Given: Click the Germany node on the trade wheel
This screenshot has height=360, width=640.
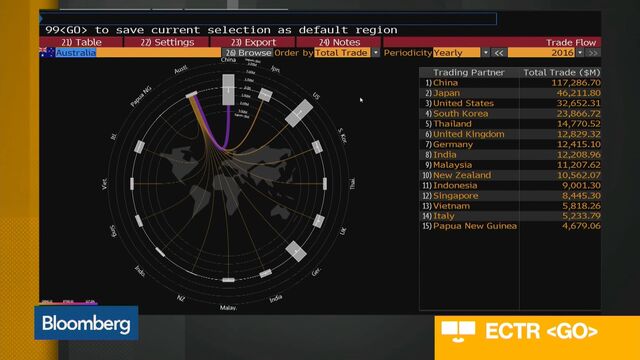Looking at the screenshot, I should 296,251.
